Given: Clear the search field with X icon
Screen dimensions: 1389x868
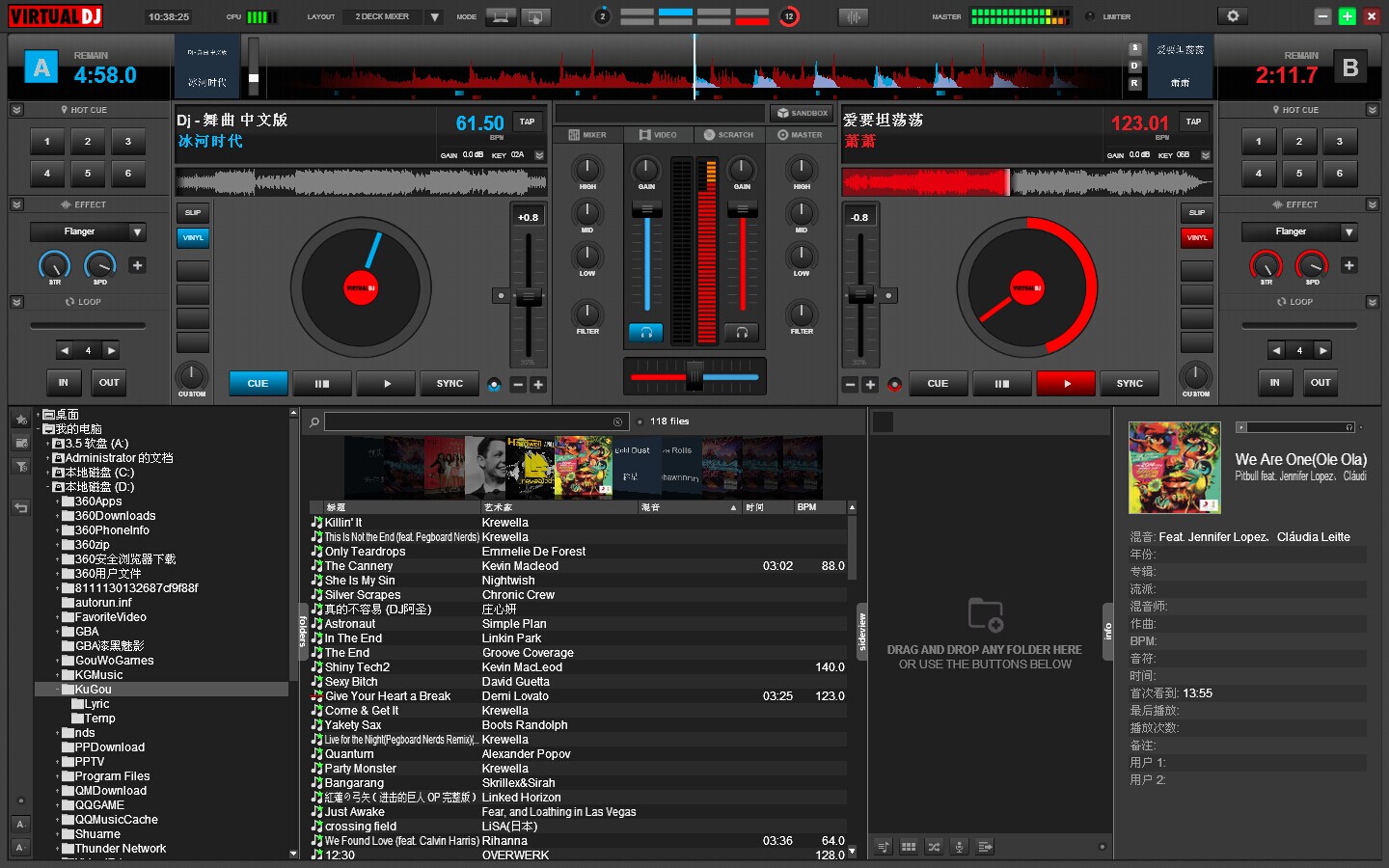Looking at the screenshot, I should (617, 421).
